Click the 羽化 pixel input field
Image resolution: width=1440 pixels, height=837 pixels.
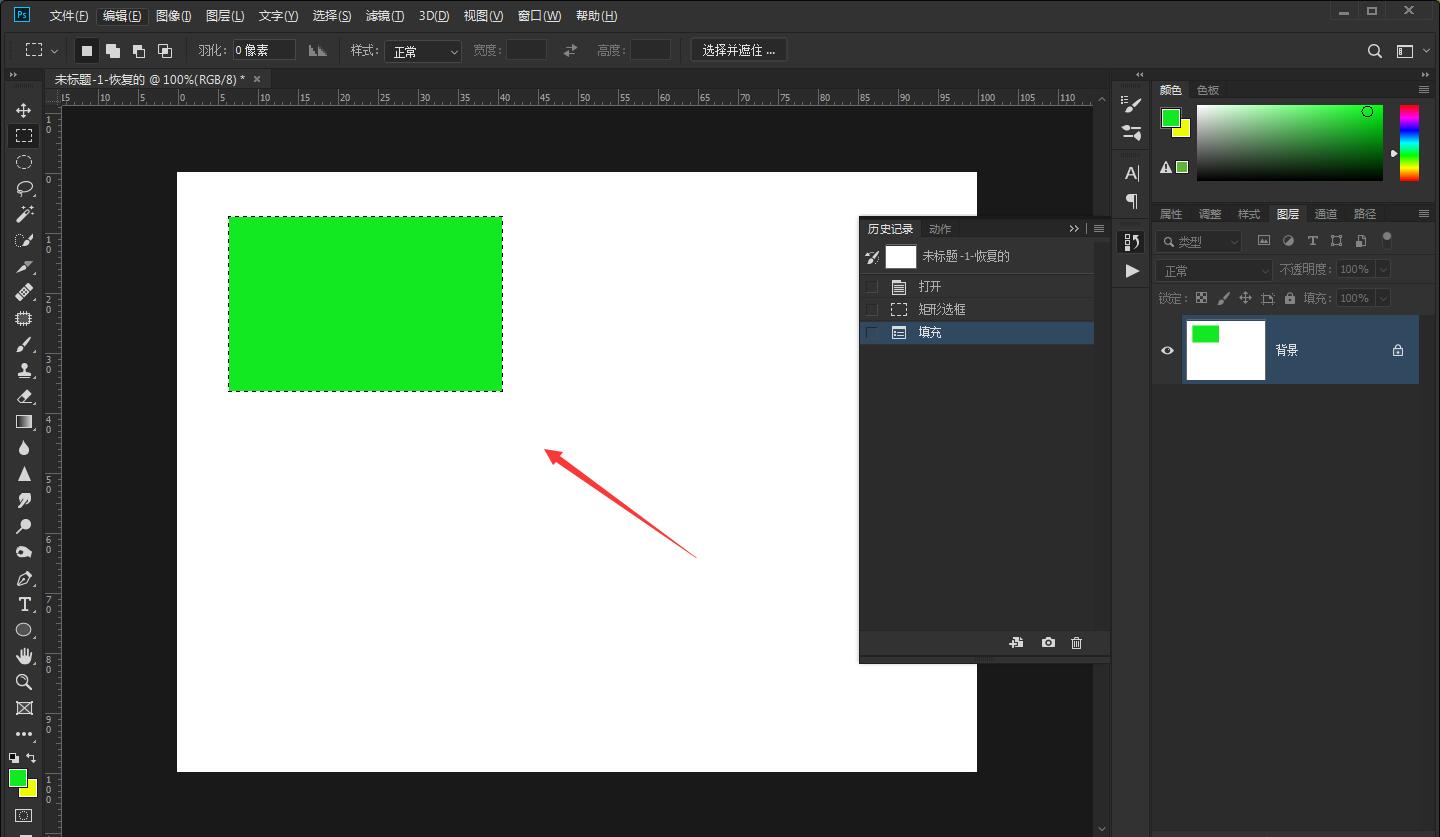tap(264, 50)
